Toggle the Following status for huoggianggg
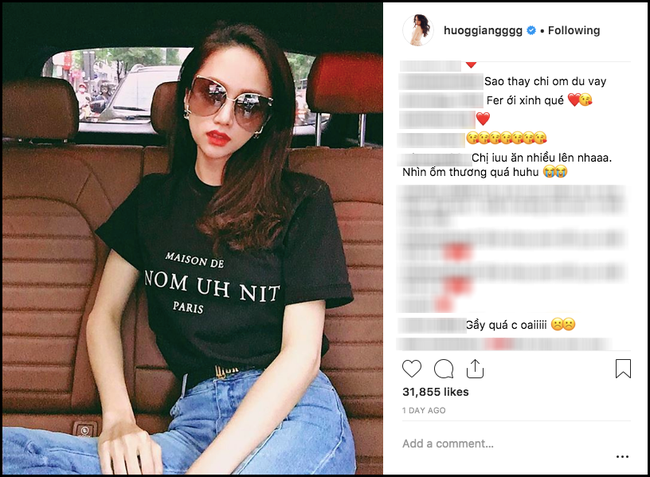The image size is (650, 477). pyautogui.click(x=570, y=31)
